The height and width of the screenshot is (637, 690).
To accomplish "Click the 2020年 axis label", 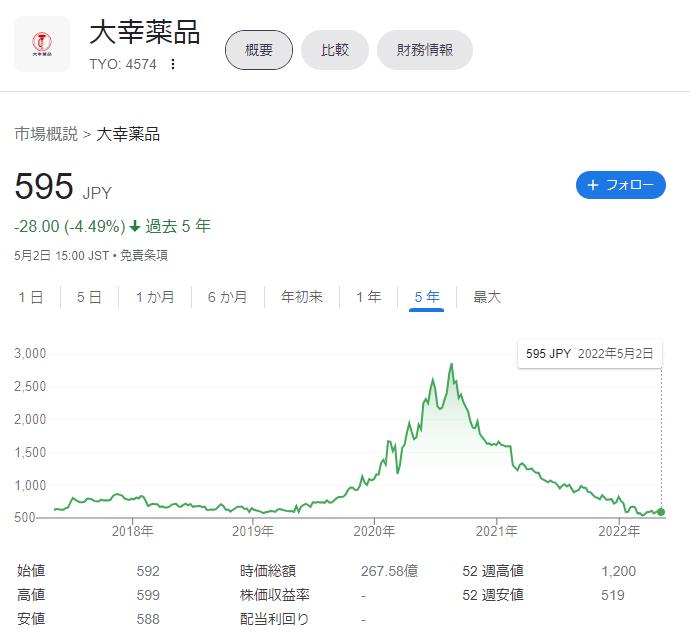I will (x=374, y=531).
